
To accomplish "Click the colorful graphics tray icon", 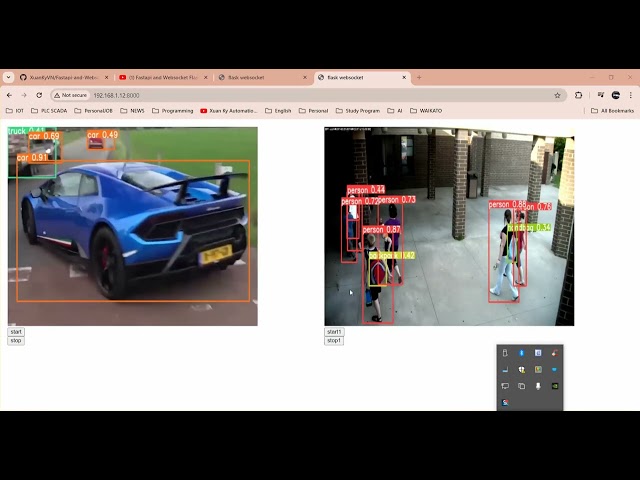I will (538, 369).
